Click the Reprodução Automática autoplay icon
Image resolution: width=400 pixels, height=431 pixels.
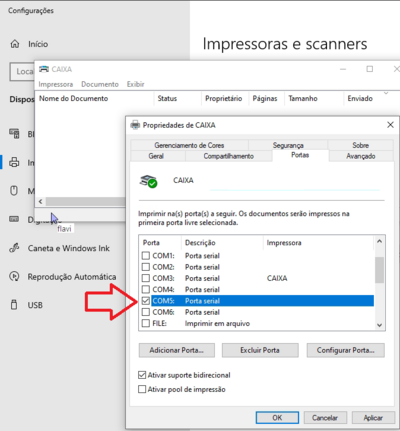[x=14, y=276]
